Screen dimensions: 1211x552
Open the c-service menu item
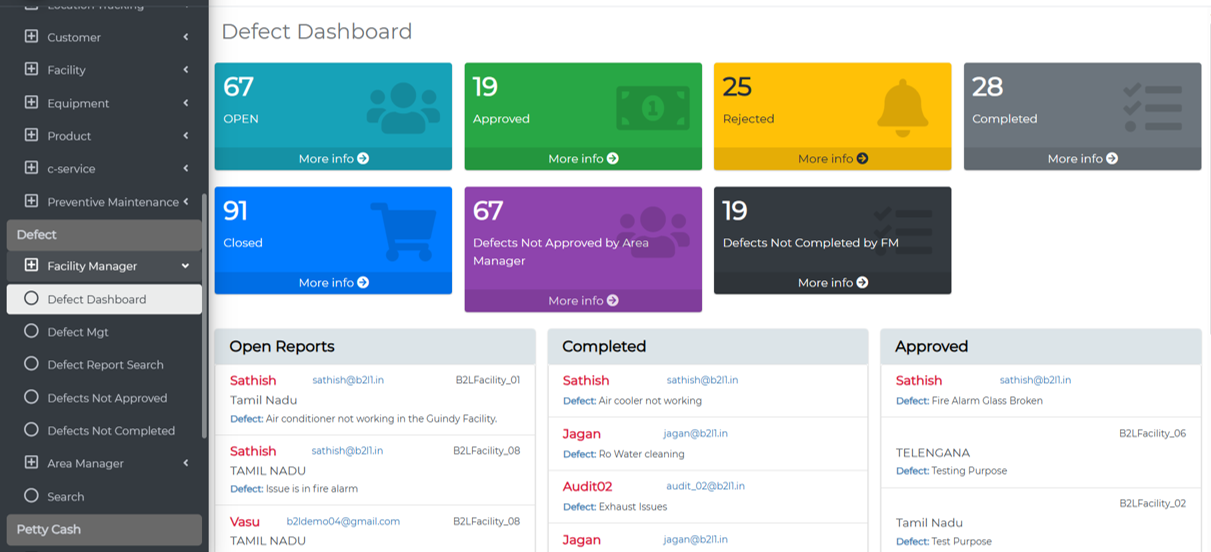[x=71, y=169]
